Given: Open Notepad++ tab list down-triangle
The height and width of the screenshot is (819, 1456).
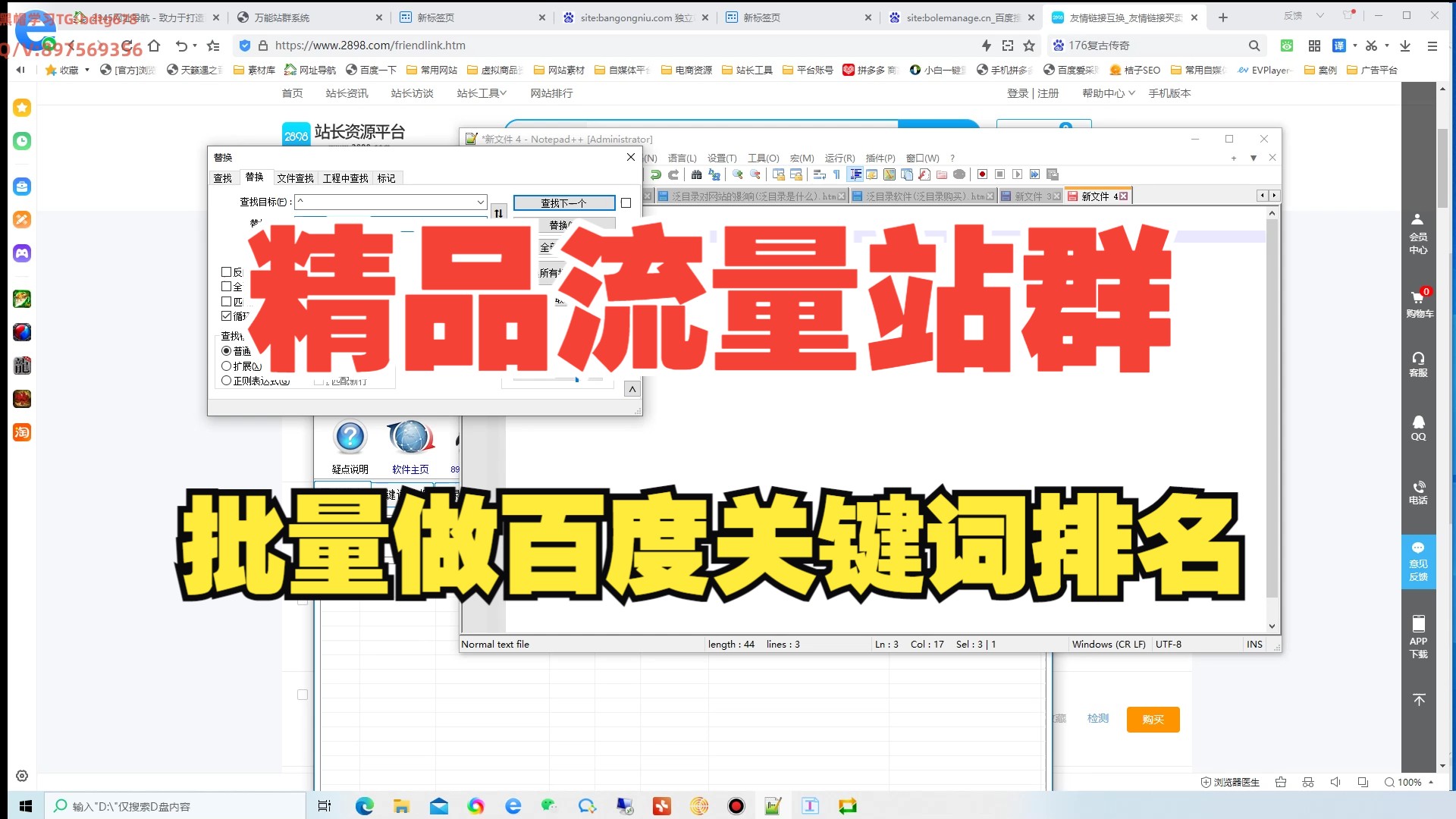Looking at the screenshot, I should click(1254, 158).
